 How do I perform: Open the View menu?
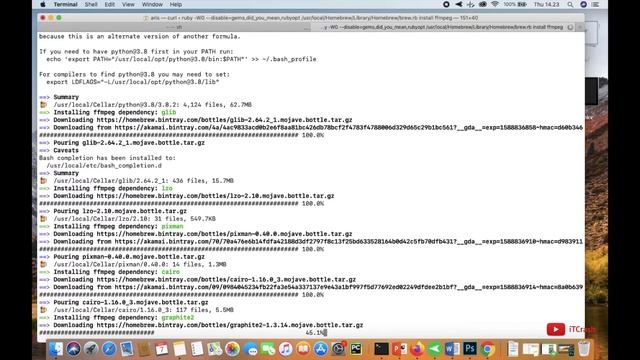pyautogui.click(x=128, y=4)
